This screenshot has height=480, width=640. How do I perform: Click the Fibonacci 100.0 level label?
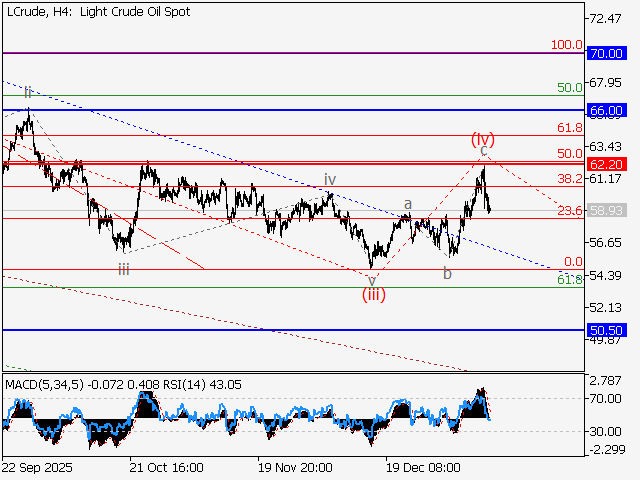566,45
